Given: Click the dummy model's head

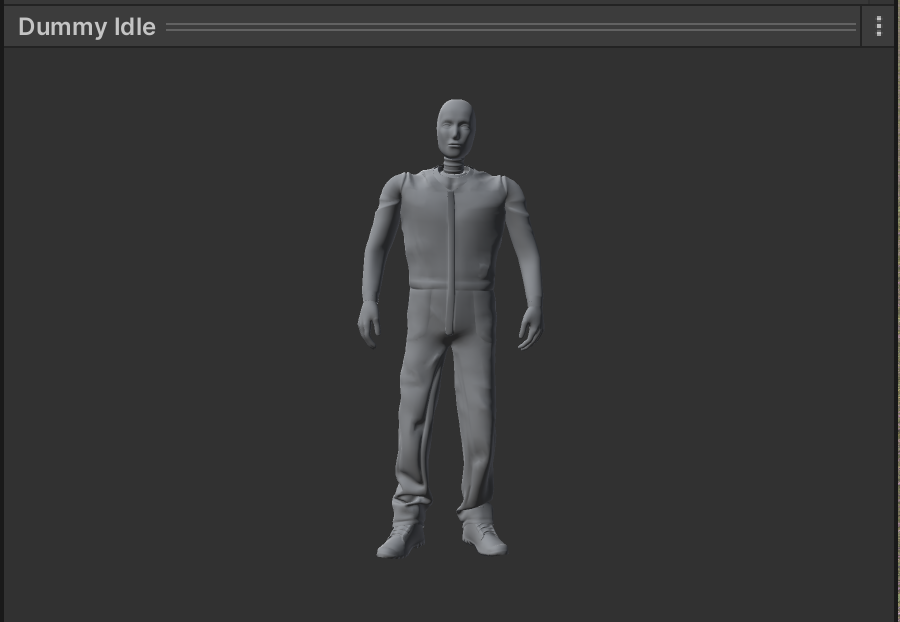Looking at the screenshot, I should coord(455,127).
